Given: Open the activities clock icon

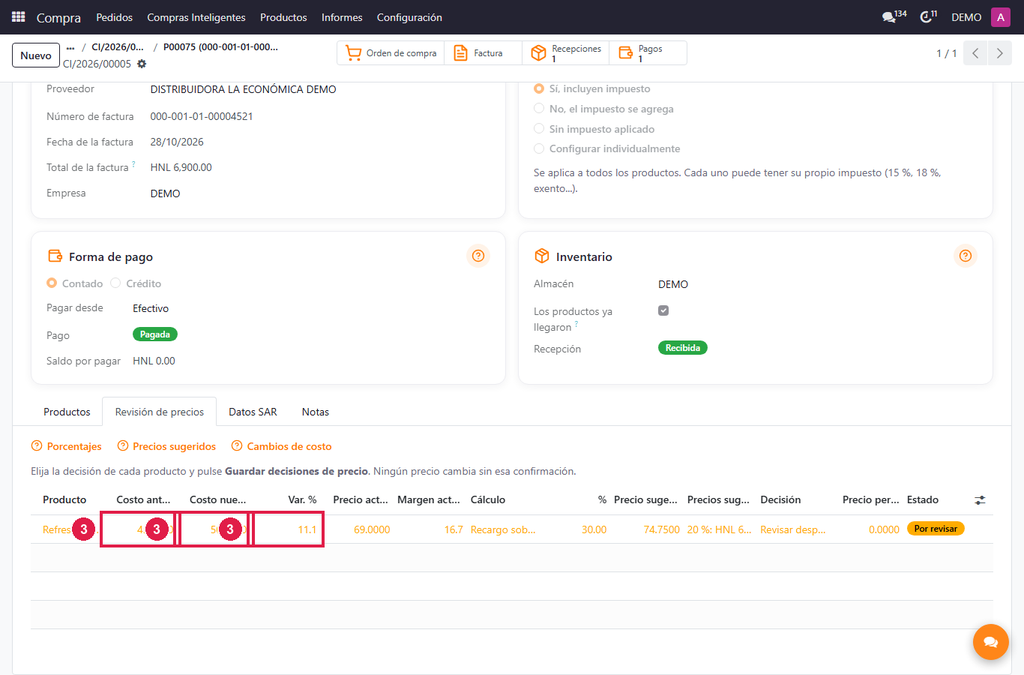Looking at the screenshot, I should tap(928, 17).
